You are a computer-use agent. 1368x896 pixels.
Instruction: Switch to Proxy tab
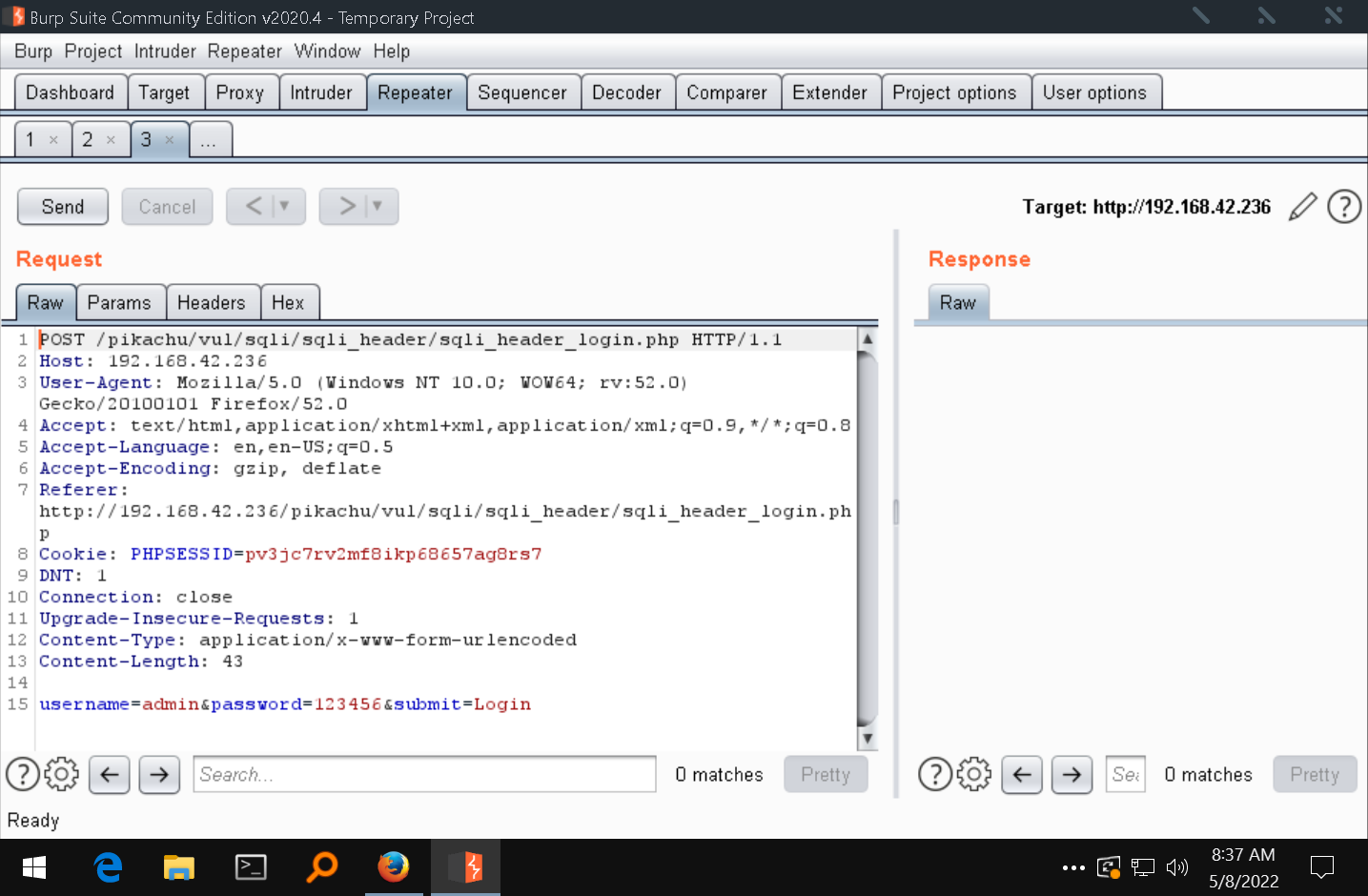(x=240, y=92)
